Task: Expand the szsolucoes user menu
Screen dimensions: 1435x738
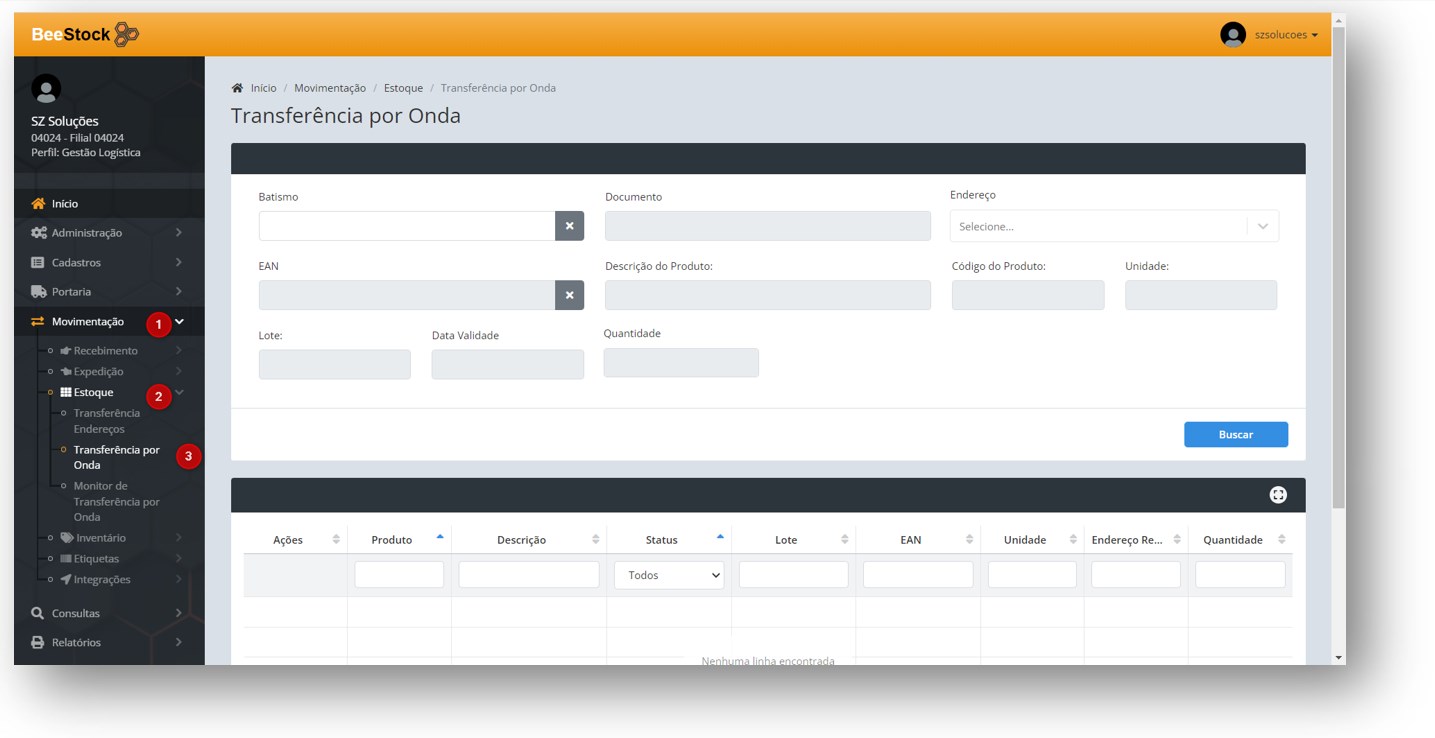Action: tap(1285, 35)
